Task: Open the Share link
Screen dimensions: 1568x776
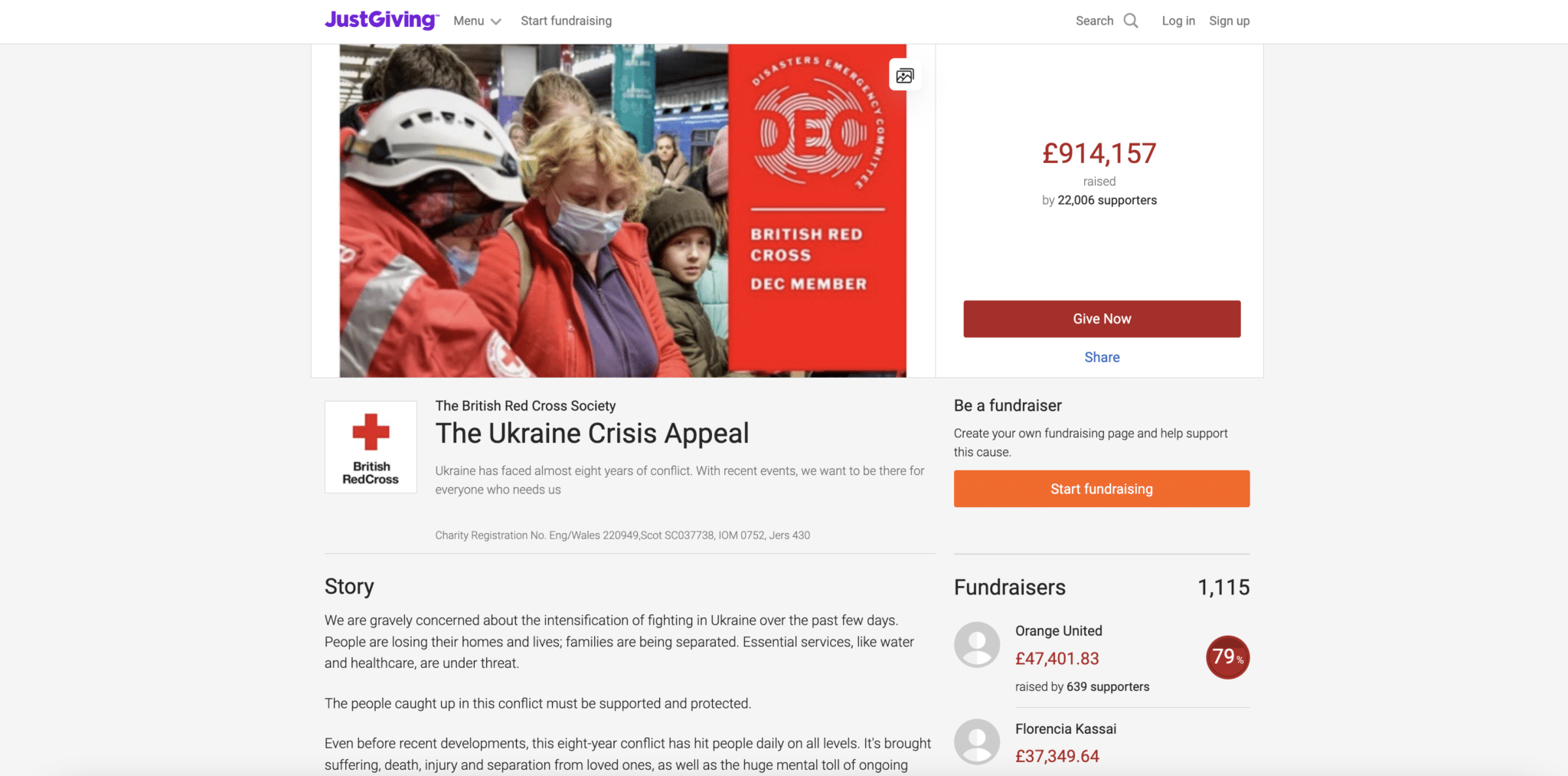Action: click(x=1102, y=357)
